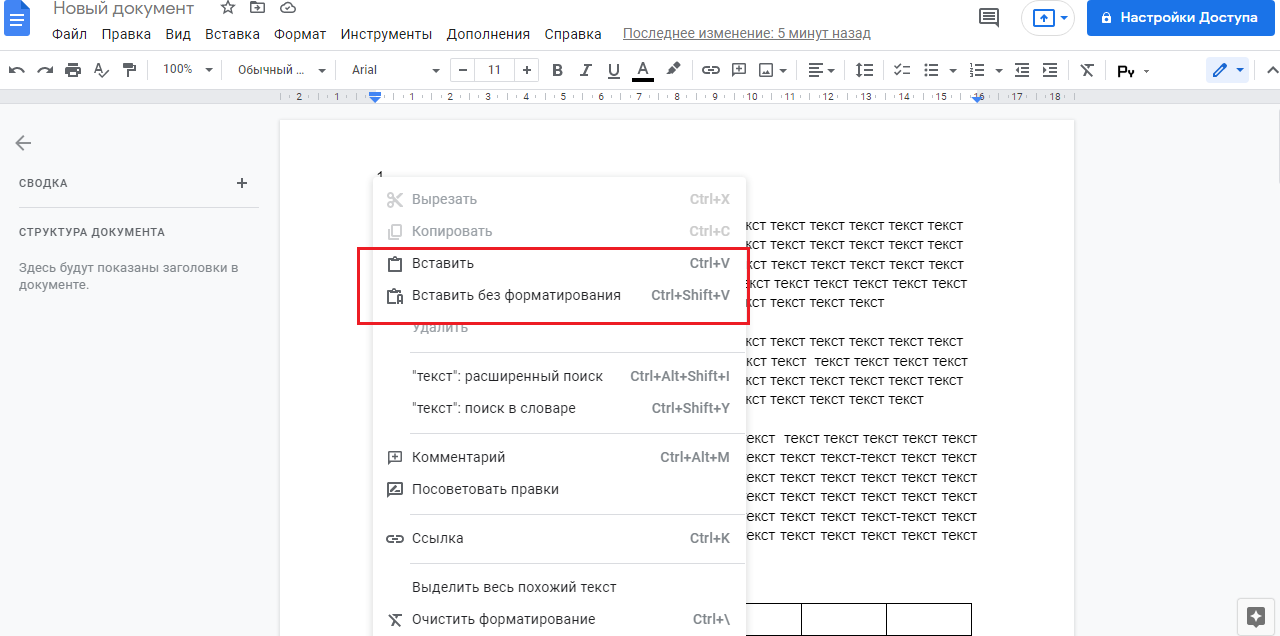1280x636 pixels.
Task: Open the Формат menu
Action: 300,34
